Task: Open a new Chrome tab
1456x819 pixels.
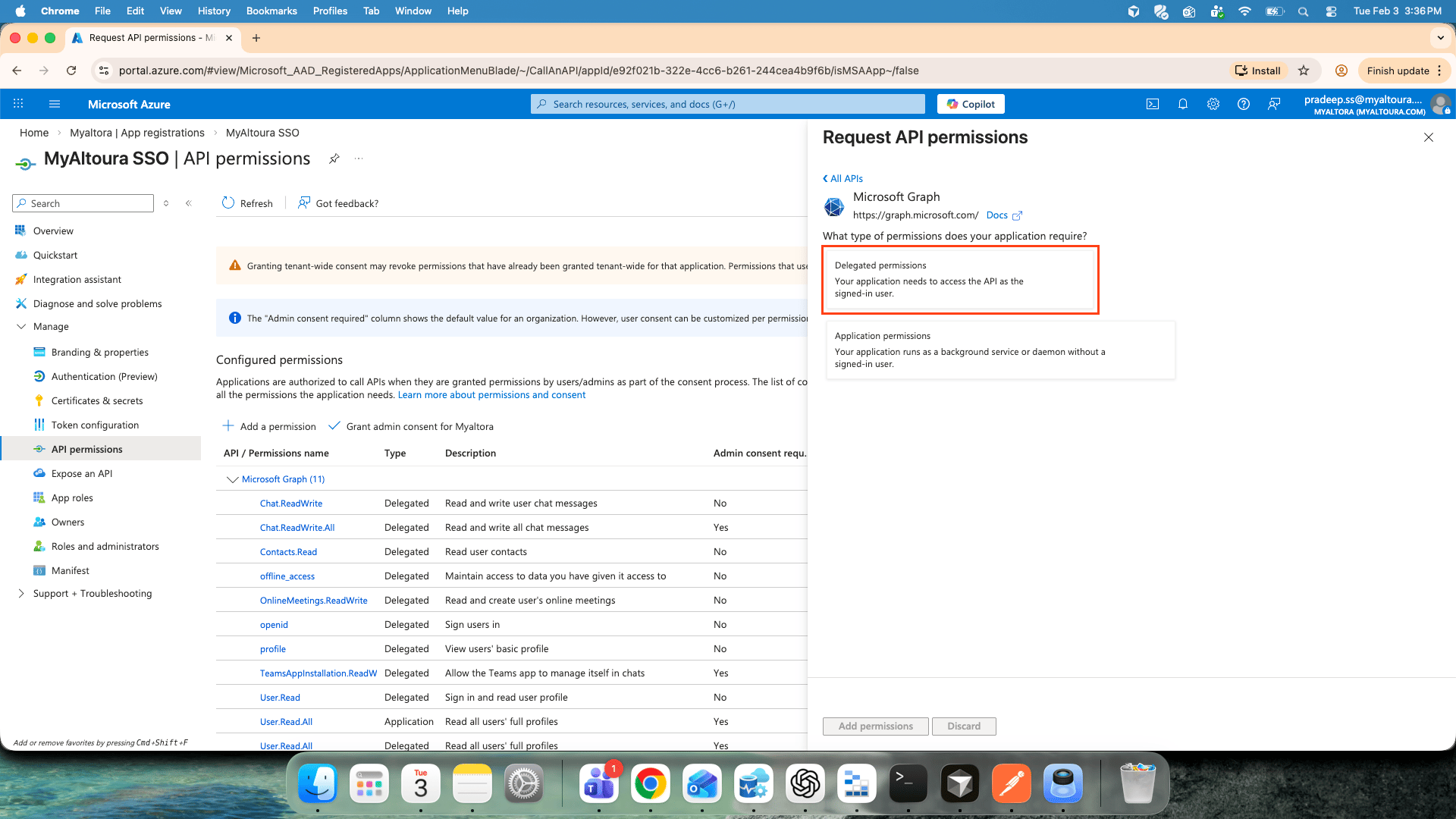Action: click(x=256, y=38)
